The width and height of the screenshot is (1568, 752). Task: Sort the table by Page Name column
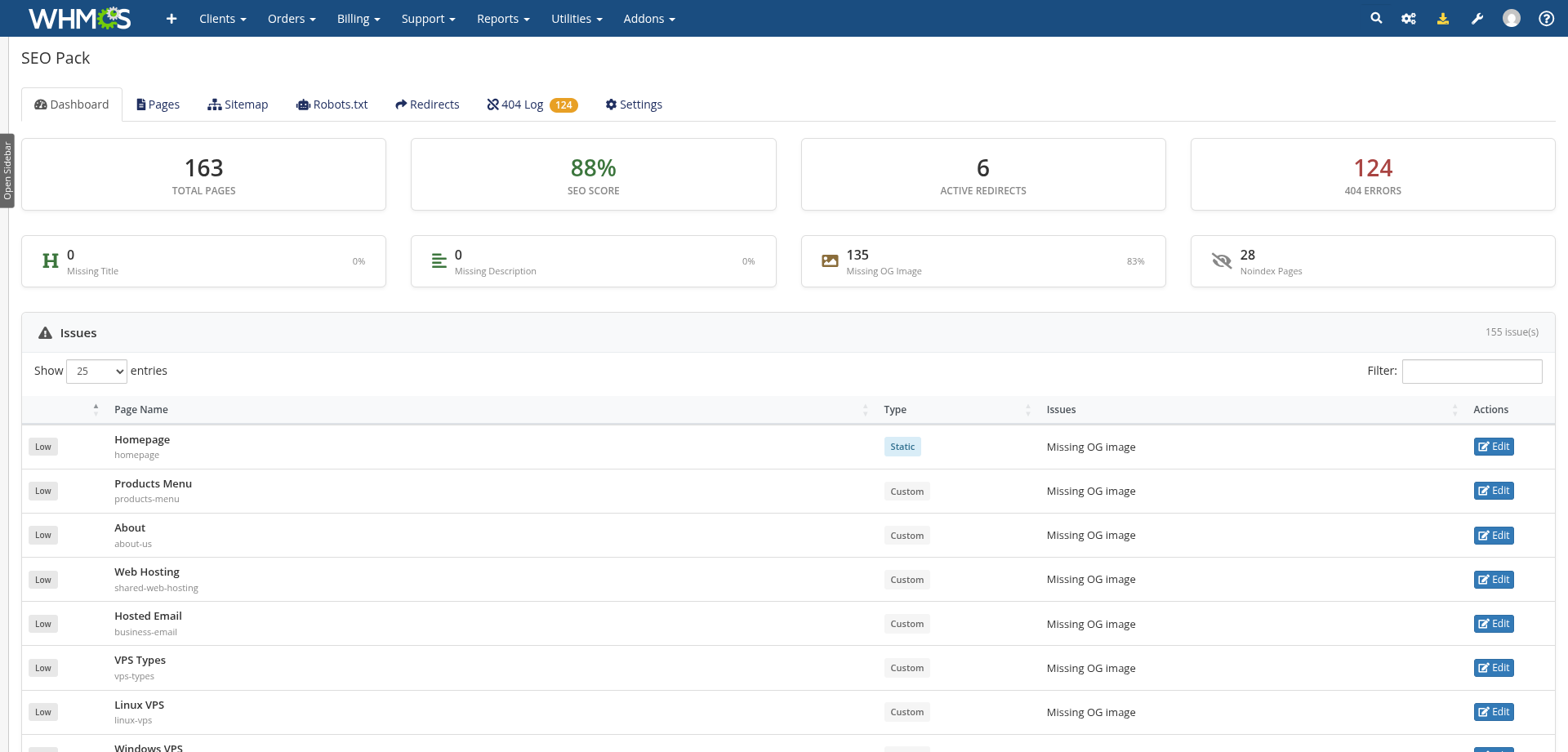click(141, 410)
